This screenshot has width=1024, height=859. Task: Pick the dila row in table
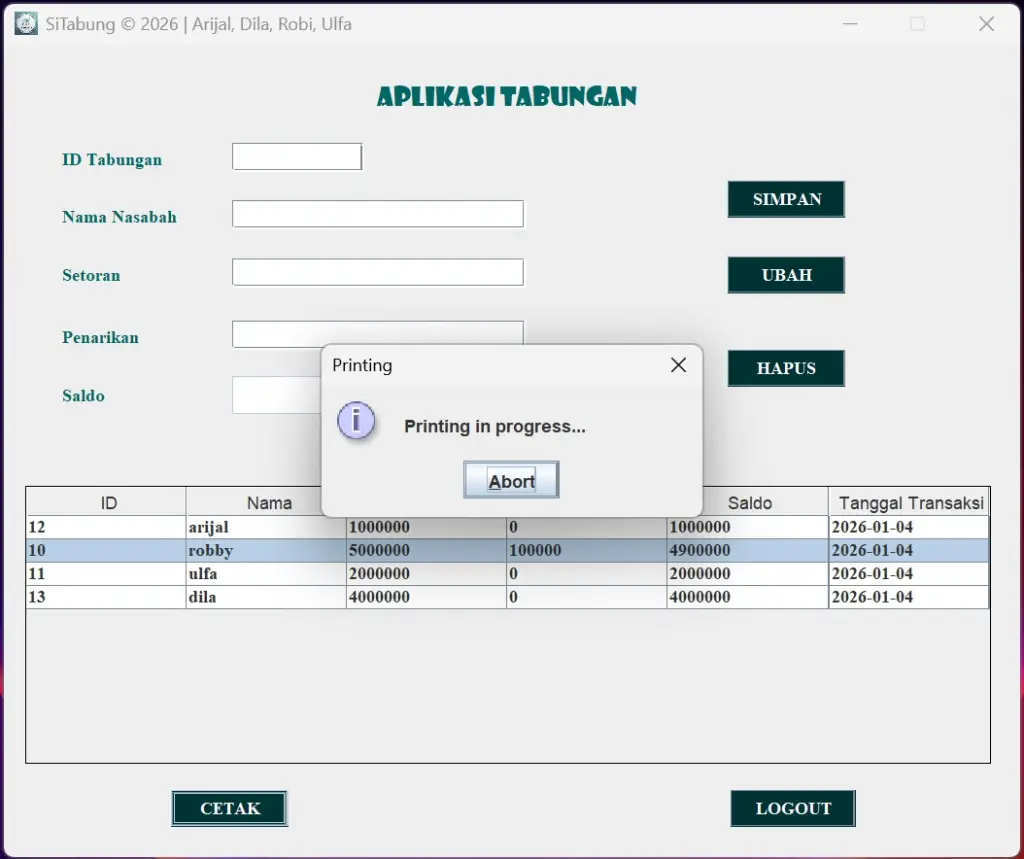(250, 597)
